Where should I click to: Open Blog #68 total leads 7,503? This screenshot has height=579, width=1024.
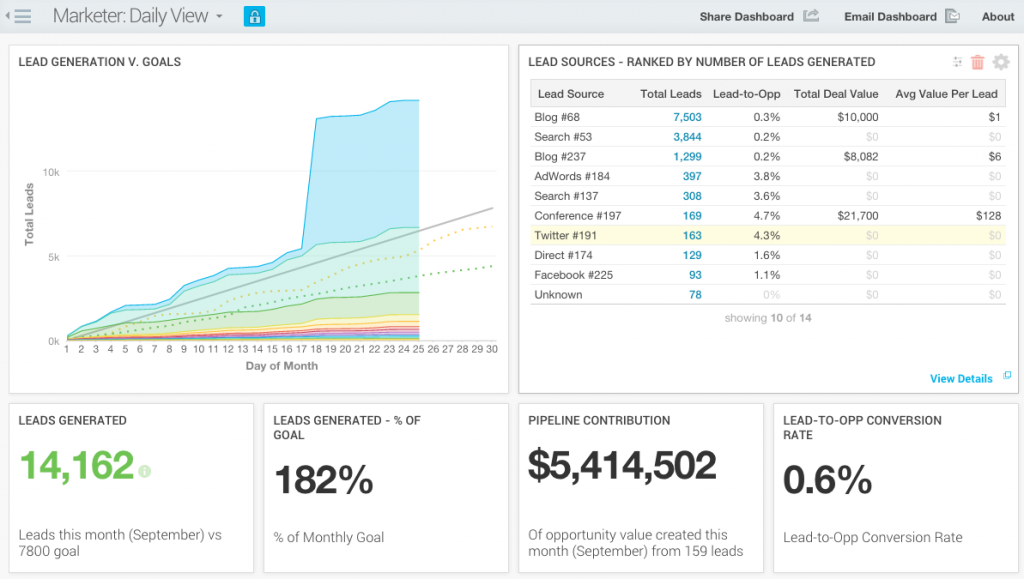[687, 117]
